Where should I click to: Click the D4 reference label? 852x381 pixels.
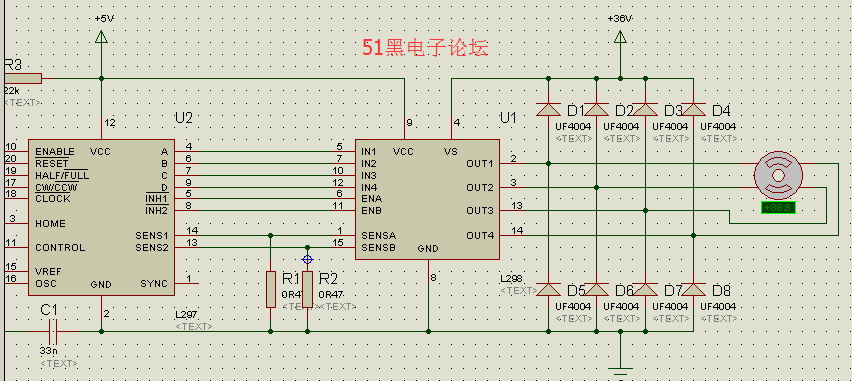click(x=721, y=111)
